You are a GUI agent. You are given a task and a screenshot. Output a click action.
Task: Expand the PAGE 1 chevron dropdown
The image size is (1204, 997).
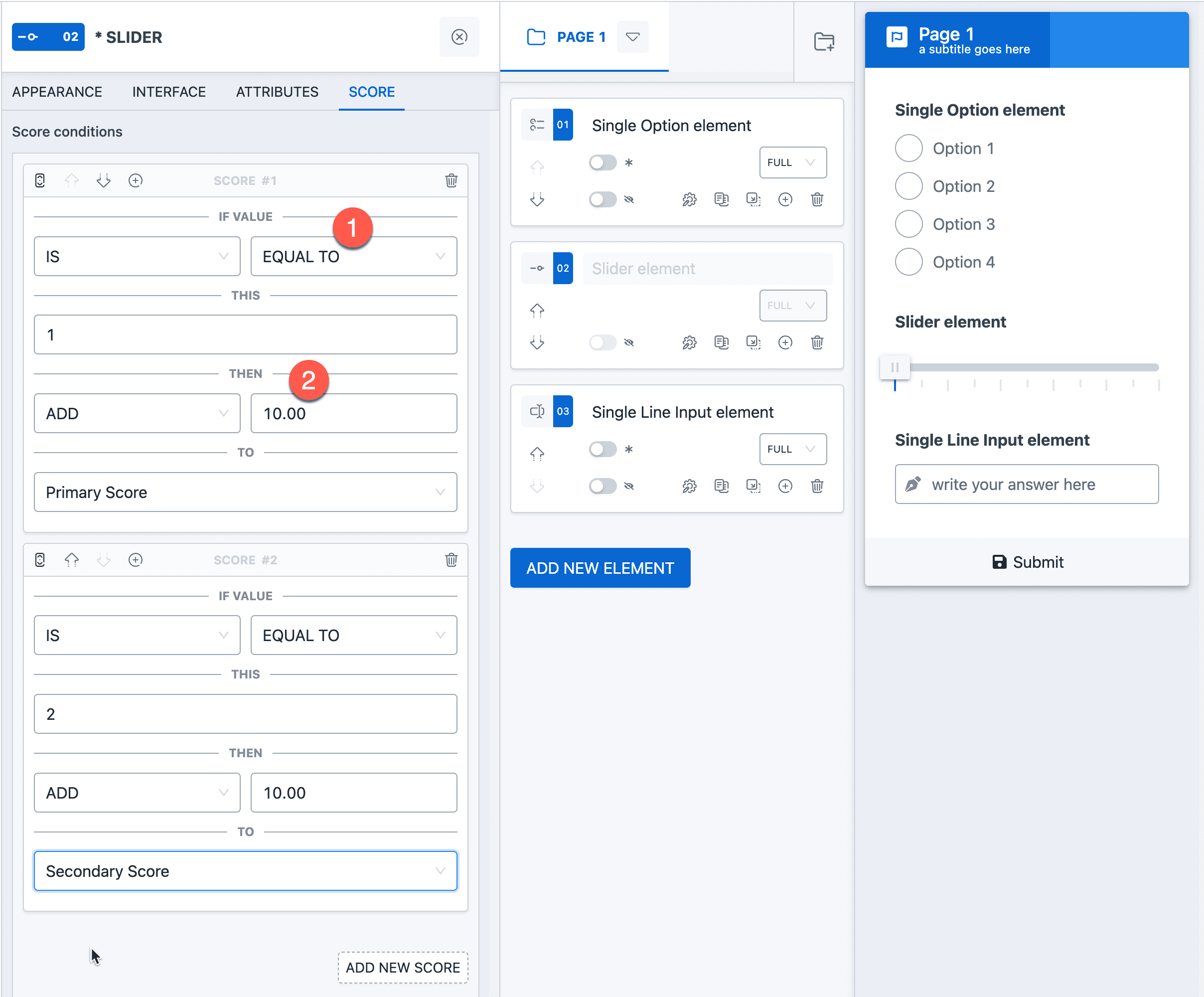632,37
